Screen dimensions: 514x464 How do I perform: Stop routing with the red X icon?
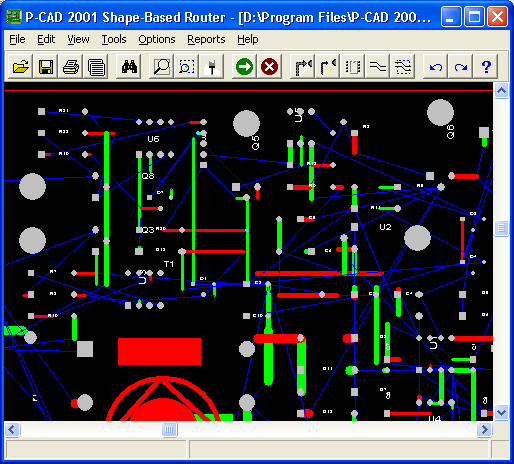pos(269,67)
